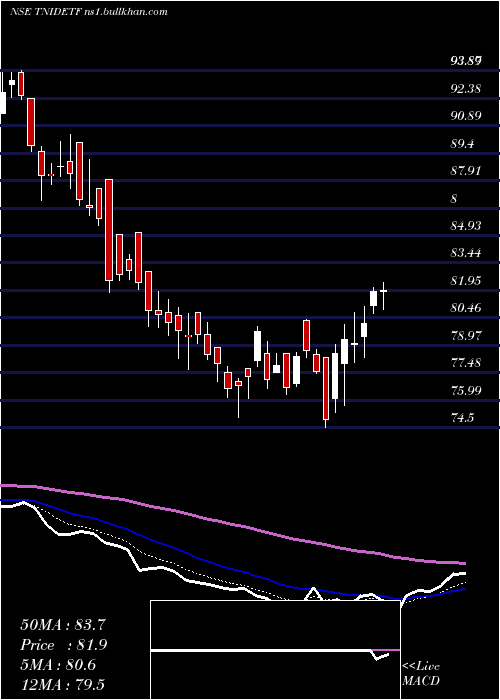The width and height of the screenshot is (500, 700).
Task: Click the 50MA : 83.7 readout
Action: click(x=63, y=625)
